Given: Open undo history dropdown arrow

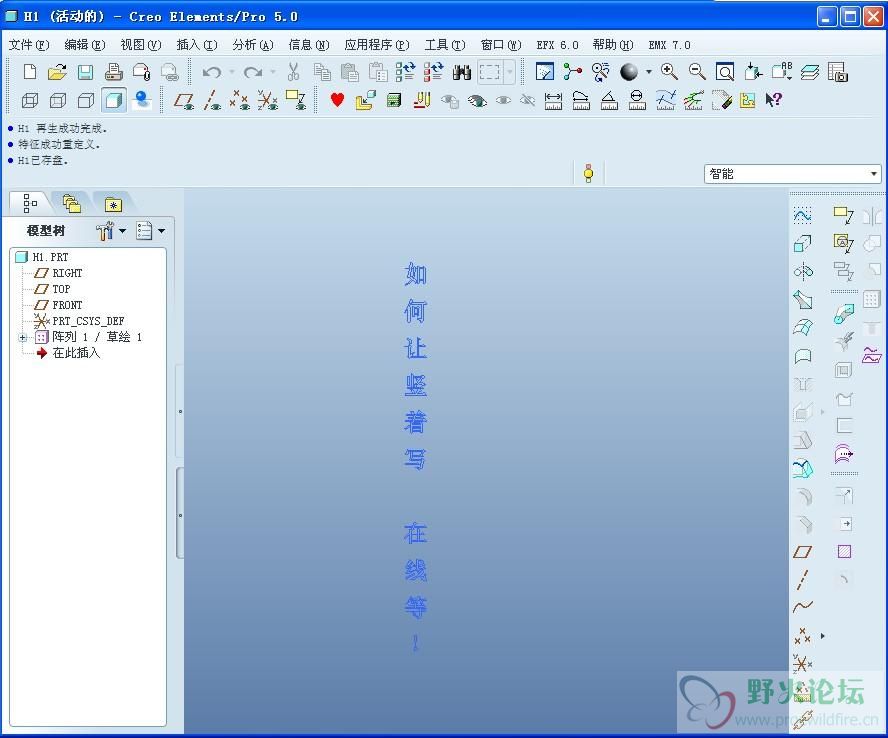Looking at the screenshot, I should click(x=232, y=72).
